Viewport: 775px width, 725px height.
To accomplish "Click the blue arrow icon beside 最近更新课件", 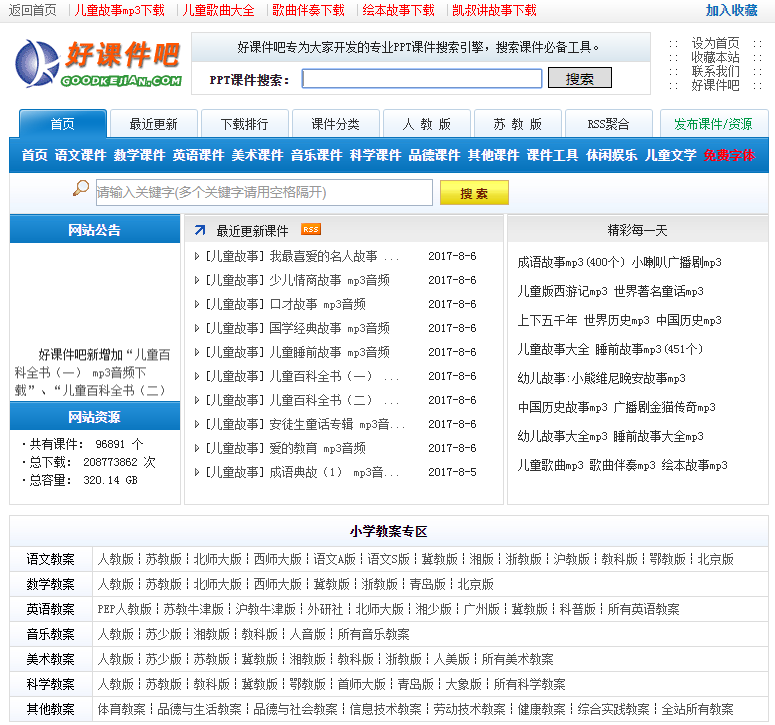I will 200,230.
